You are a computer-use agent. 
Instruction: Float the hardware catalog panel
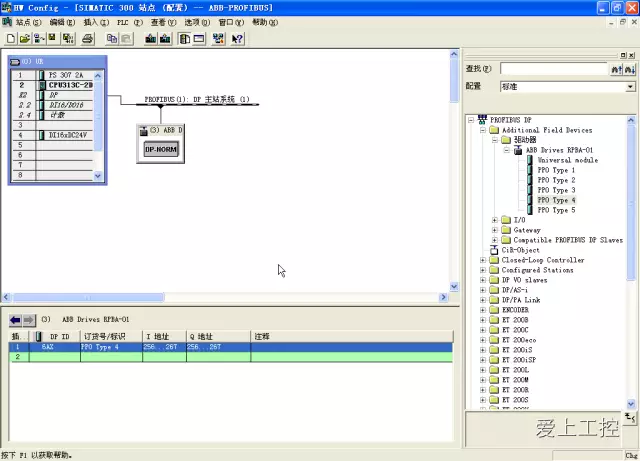[623, 55]
